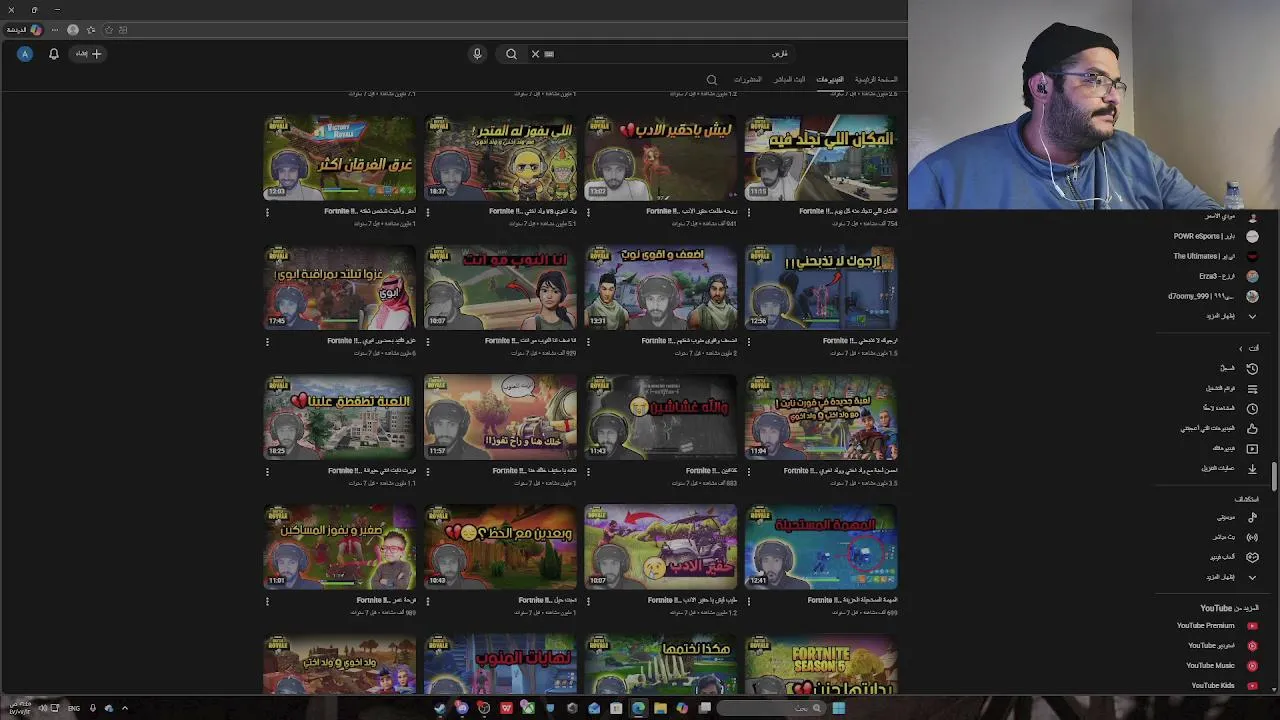The height and width of the screenshot is (720, 1280).
Task: Clear the search box with X icon
Action: click(x=535, y=54)
